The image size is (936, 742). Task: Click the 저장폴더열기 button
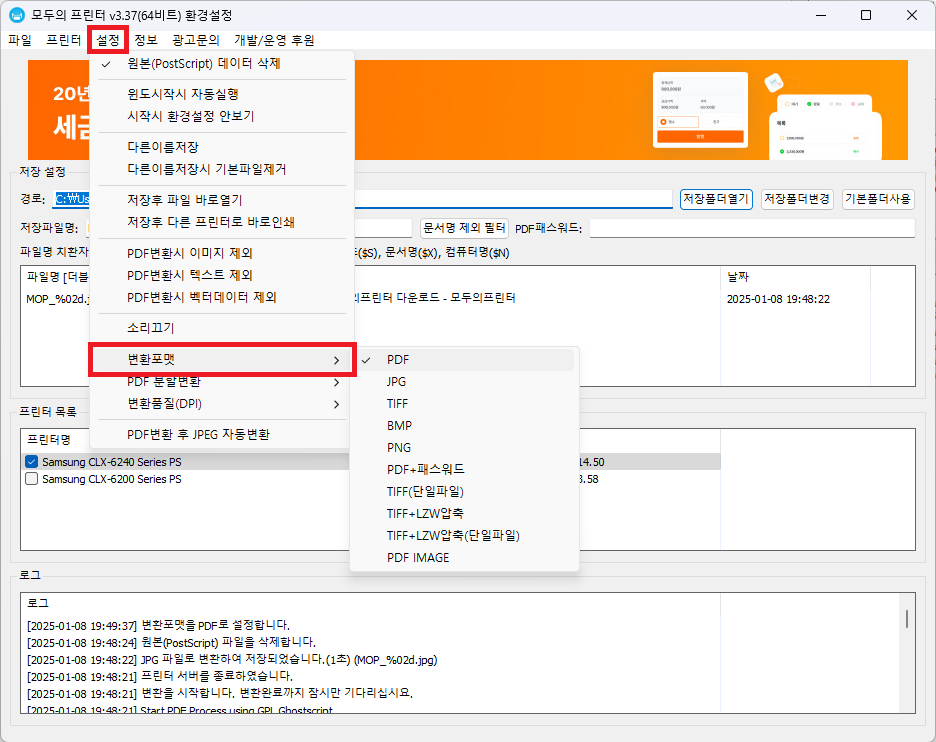tap(716, 199)
